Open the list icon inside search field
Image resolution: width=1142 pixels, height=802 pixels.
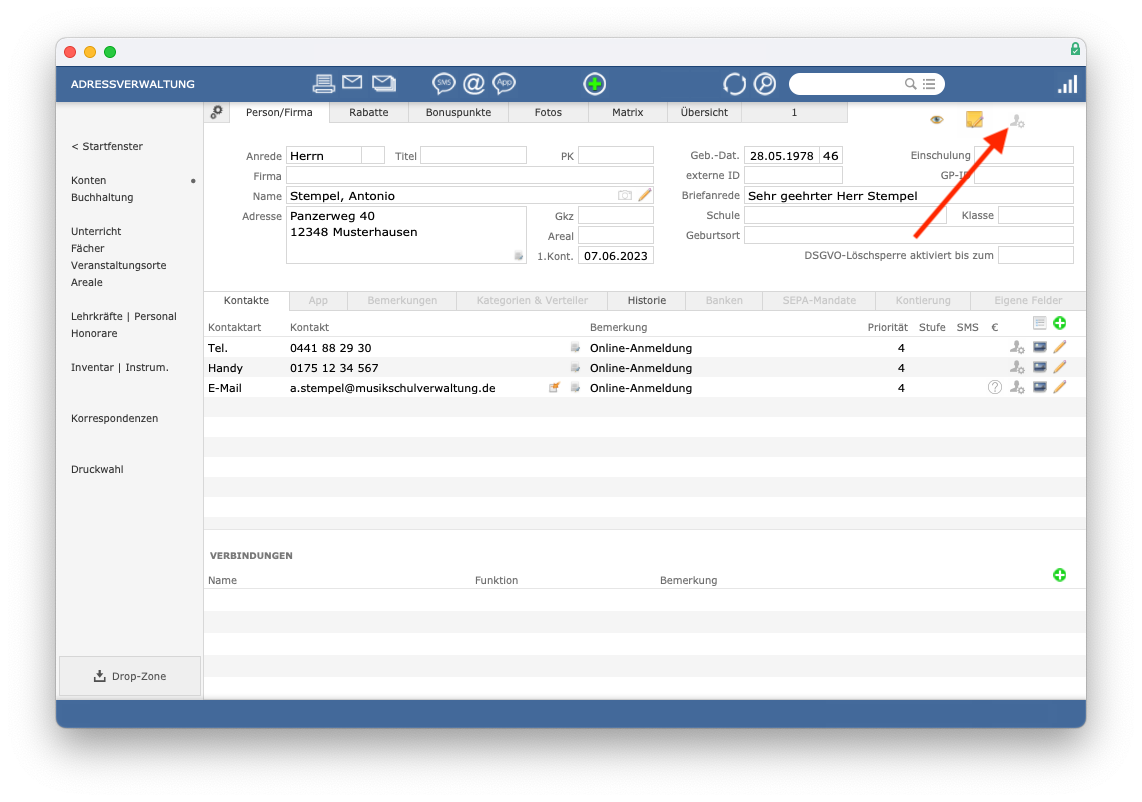929,84
